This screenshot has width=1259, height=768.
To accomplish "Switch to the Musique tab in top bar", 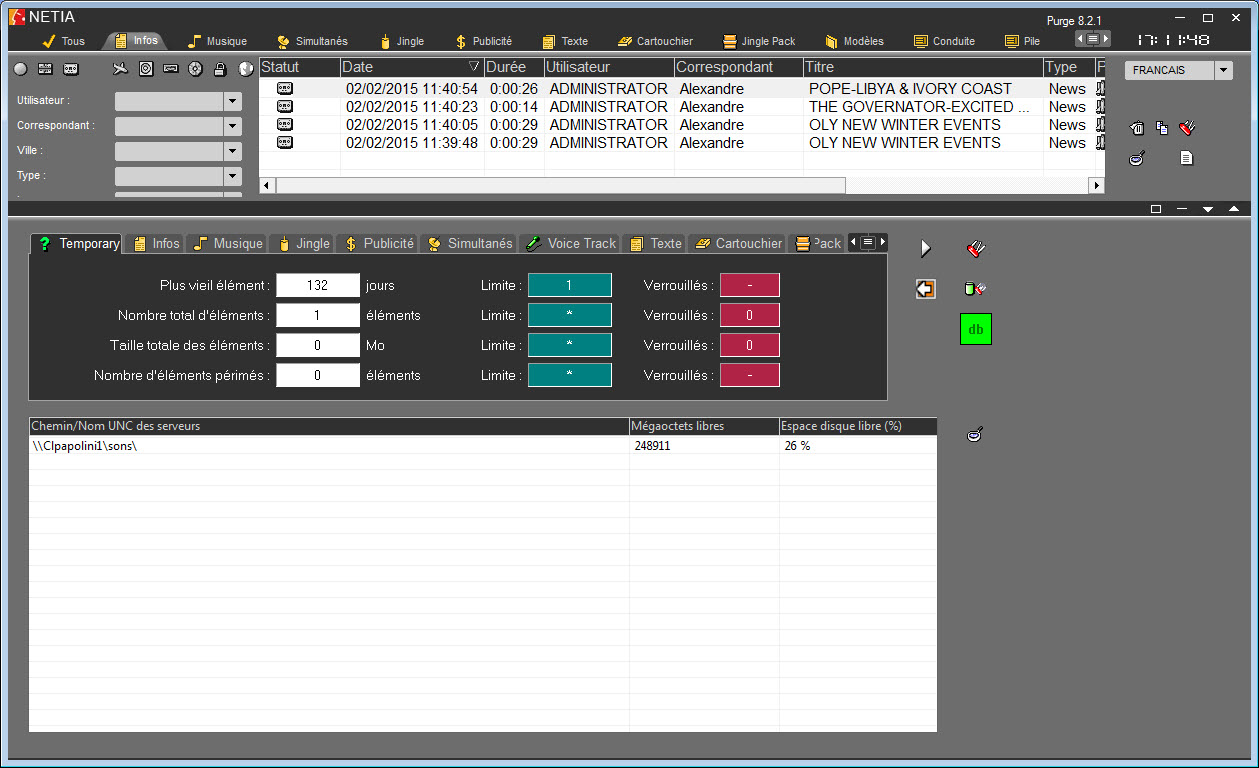I will click(217, 41).
